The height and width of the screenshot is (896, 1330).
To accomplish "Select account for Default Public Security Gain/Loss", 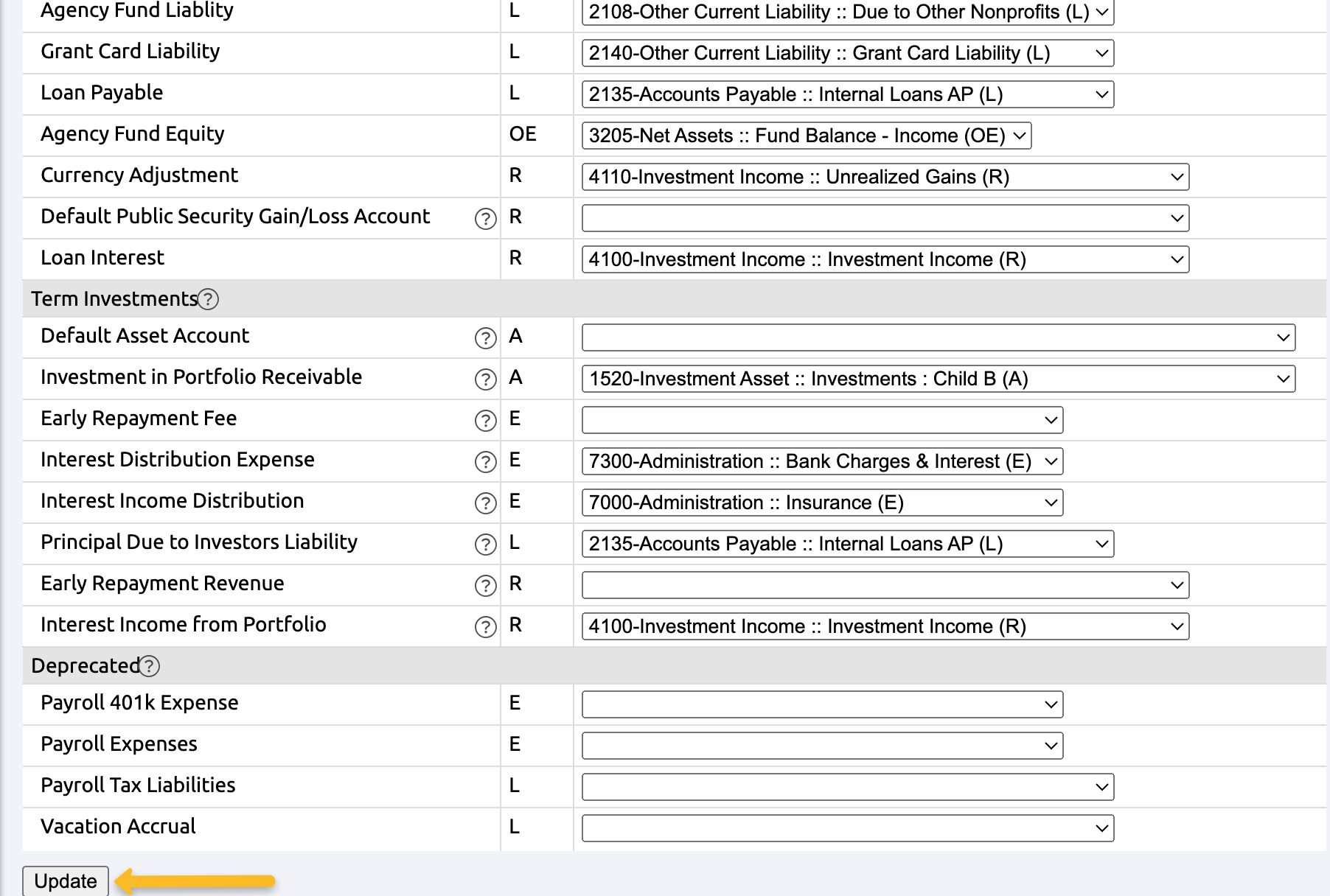I will [885, 218].
